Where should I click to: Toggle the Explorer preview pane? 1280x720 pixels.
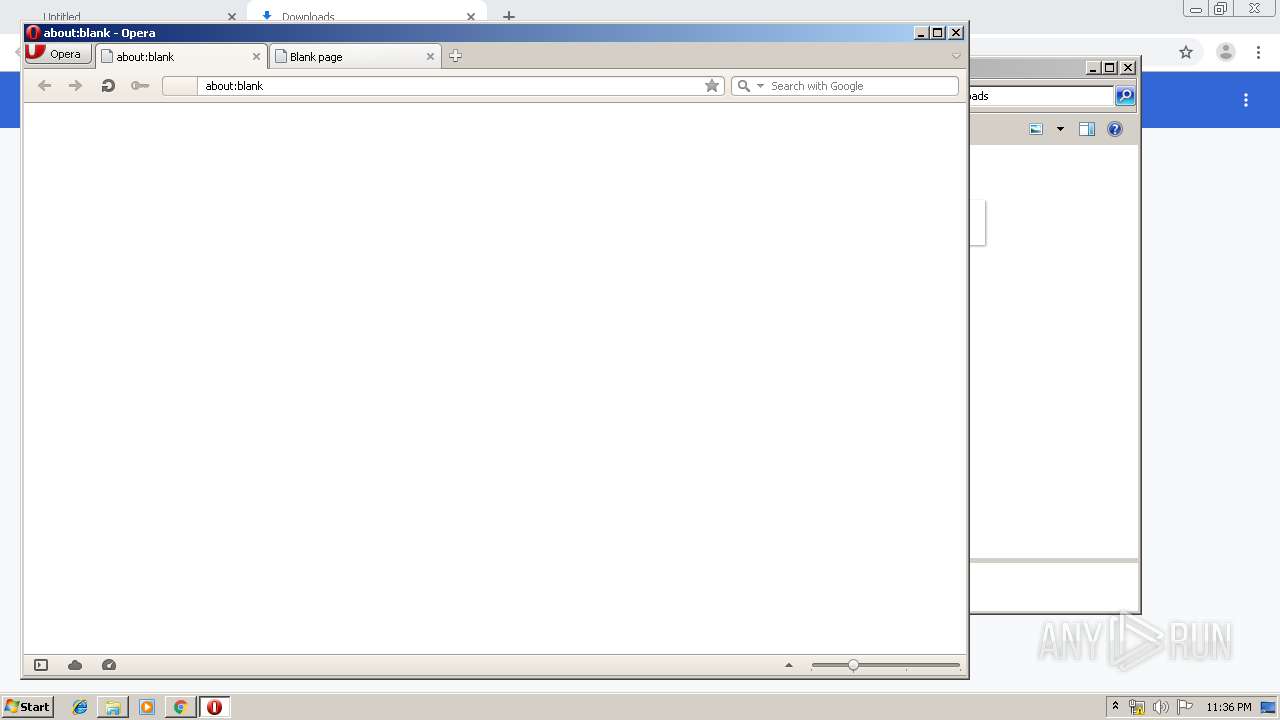click(x=1087, y=129)
